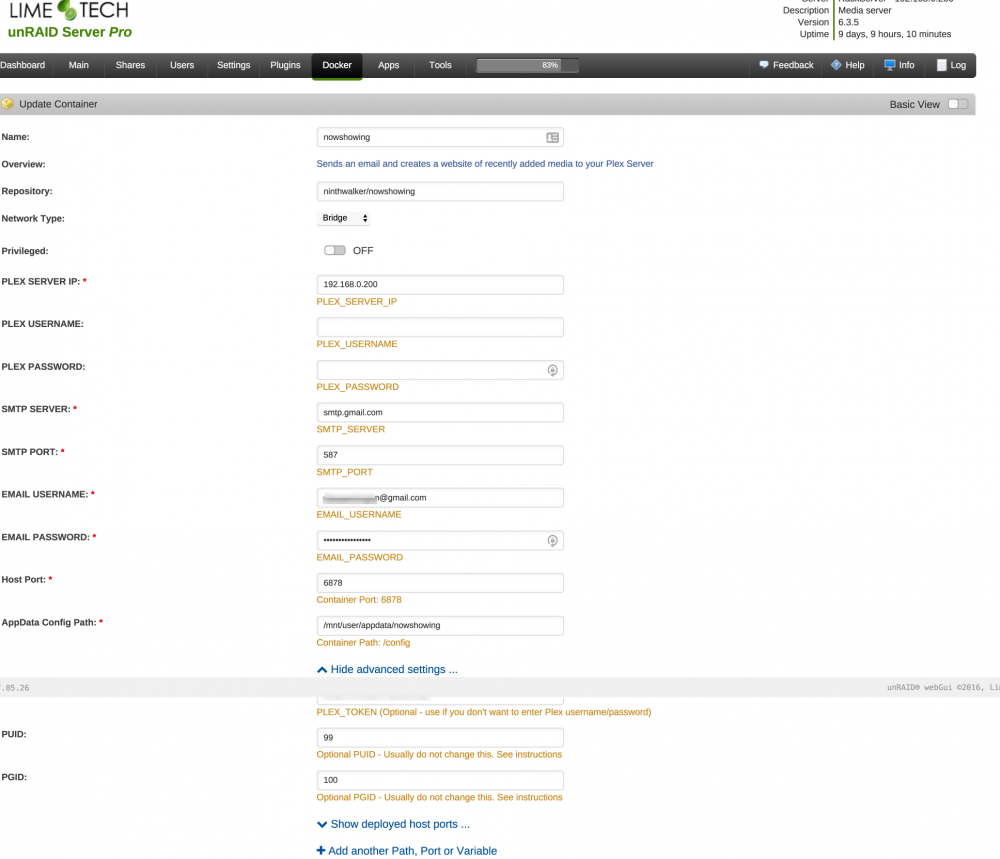Screen dimensions: 1000x859
Task: Click the PLEX_TOKEN optional description text
Action: coord(483,712)
